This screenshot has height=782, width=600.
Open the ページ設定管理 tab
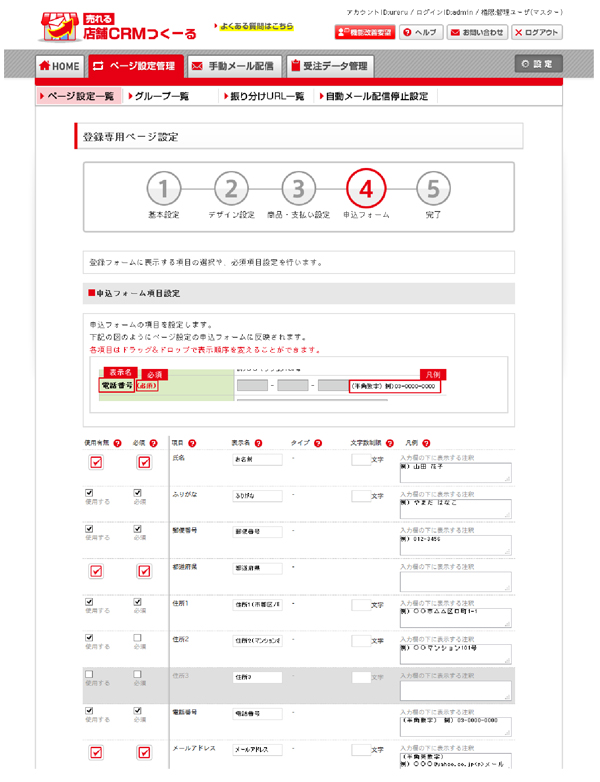coord(132,66)
